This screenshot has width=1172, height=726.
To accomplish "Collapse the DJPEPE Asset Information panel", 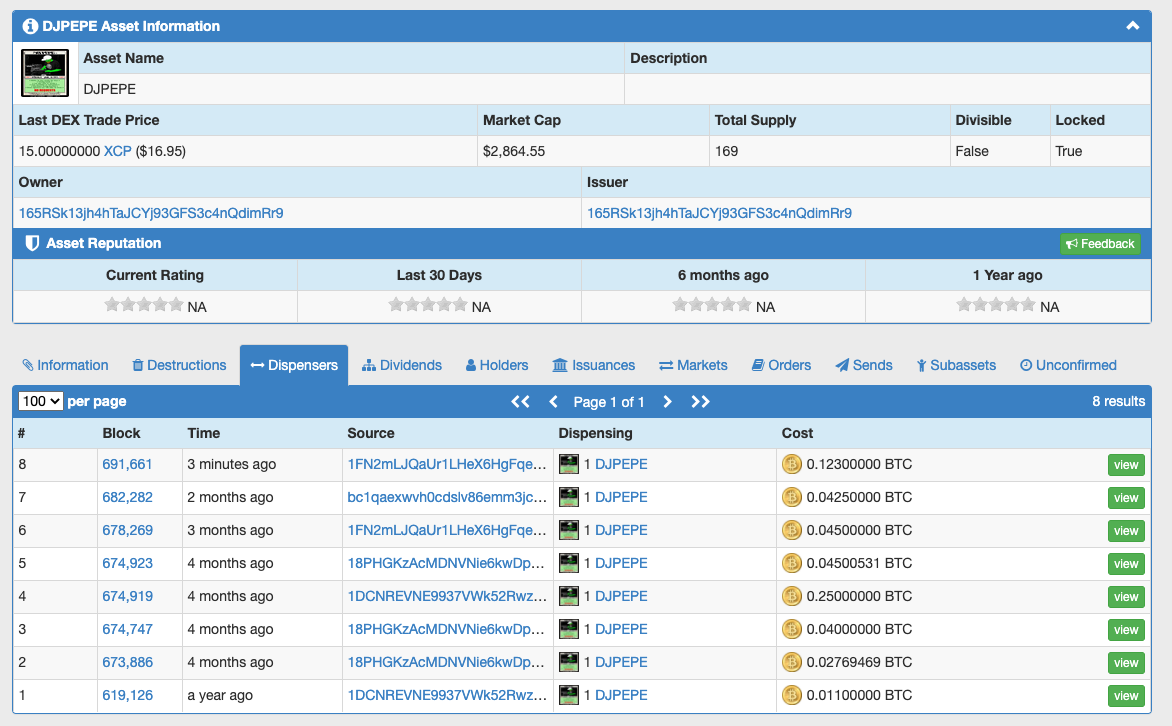I will click(x=1132, y=26).
